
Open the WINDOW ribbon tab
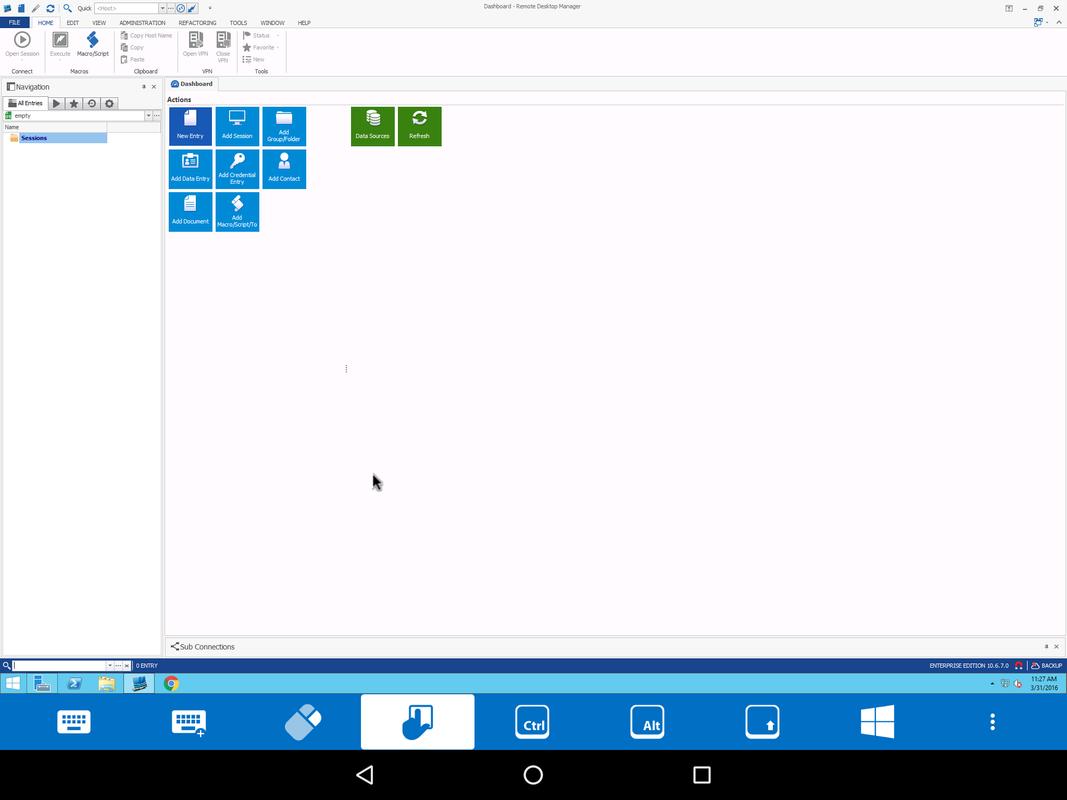272,22
